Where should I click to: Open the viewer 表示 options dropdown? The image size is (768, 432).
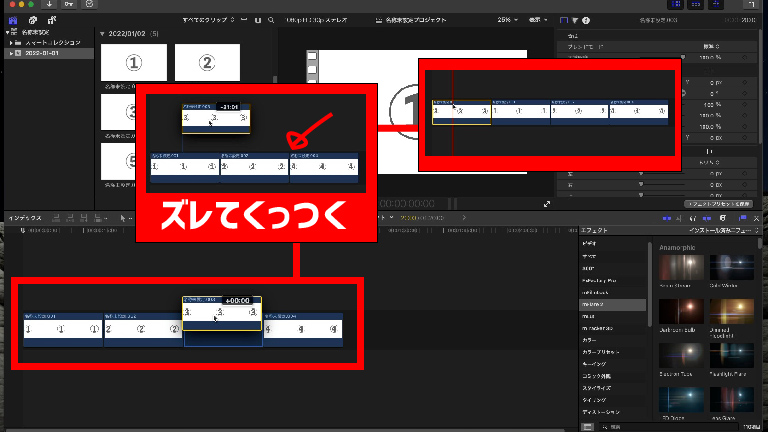[538, 20]
